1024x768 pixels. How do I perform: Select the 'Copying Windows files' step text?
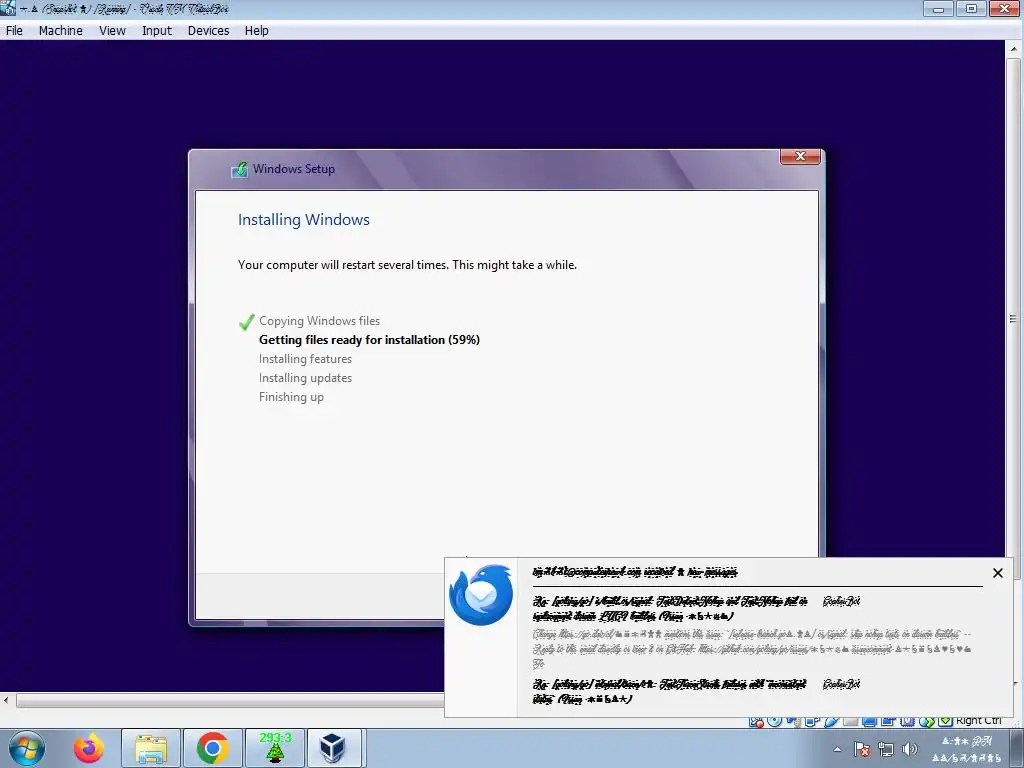(x=319, y=321)
